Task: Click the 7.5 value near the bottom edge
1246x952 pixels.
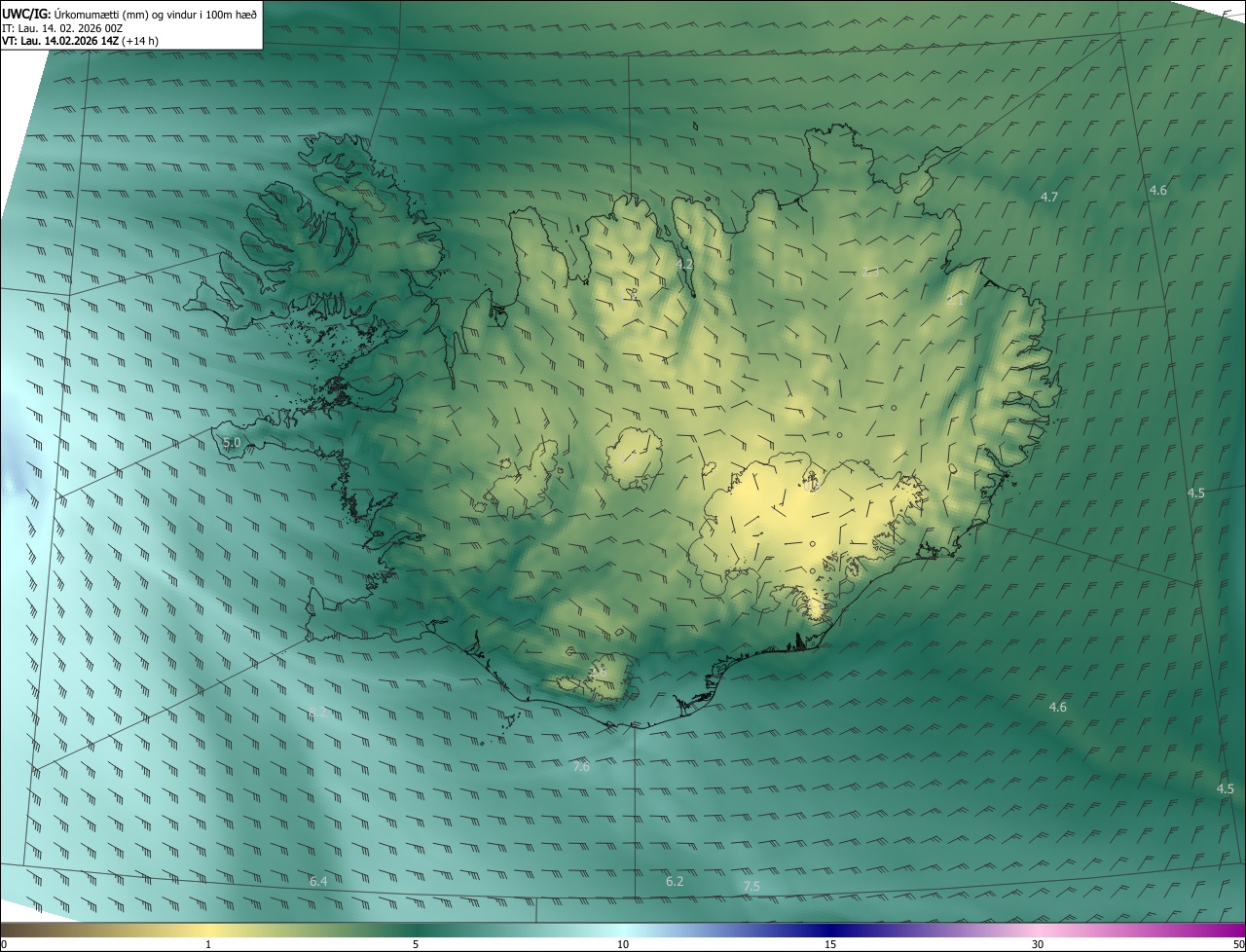Action: coord(751,886)
